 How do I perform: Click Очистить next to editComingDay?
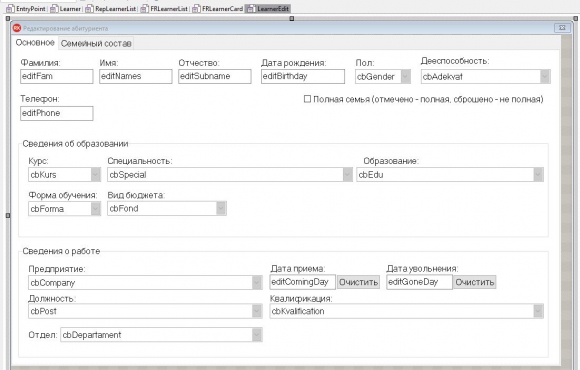point(358,282)
